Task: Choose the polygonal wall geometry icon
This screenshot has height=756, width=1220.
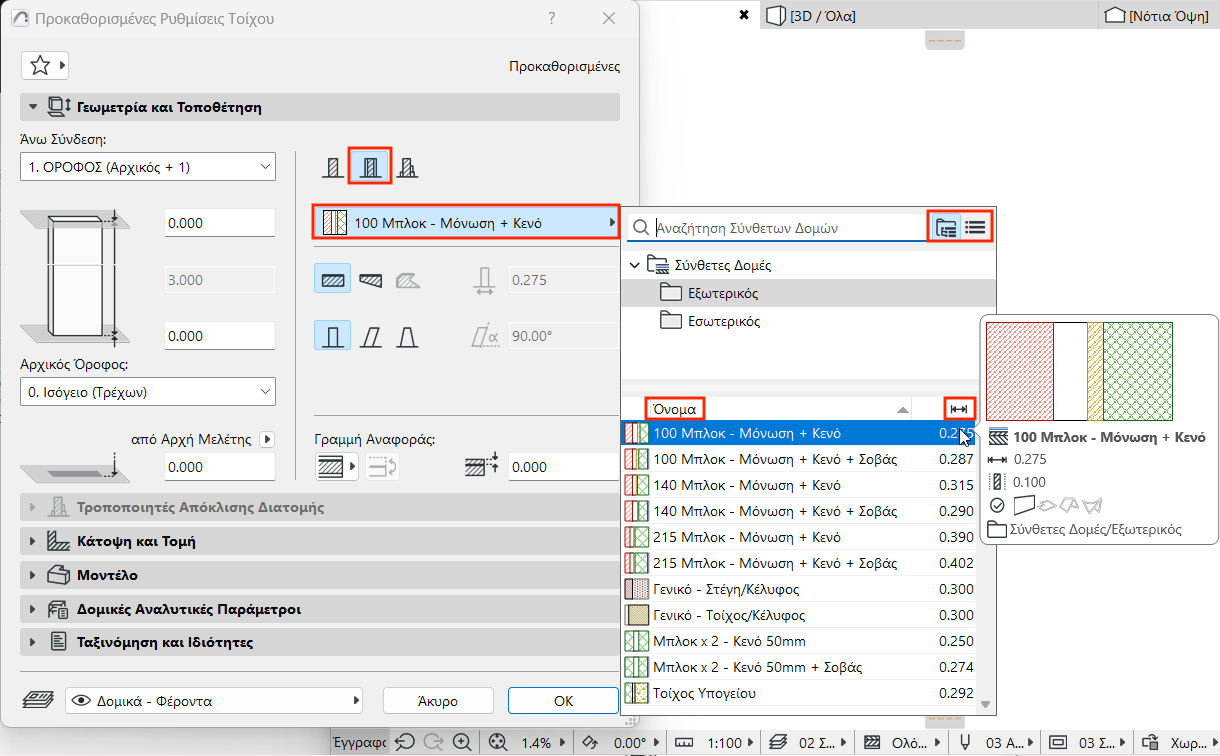Action: click(x=406, y=280)
